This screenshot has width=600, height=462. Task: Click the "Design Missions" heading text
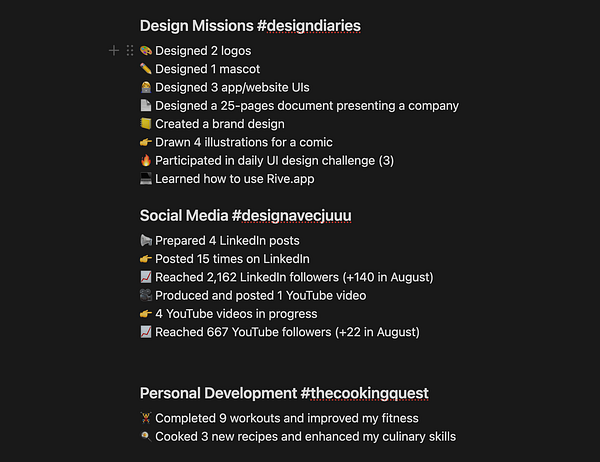point(195,25)
